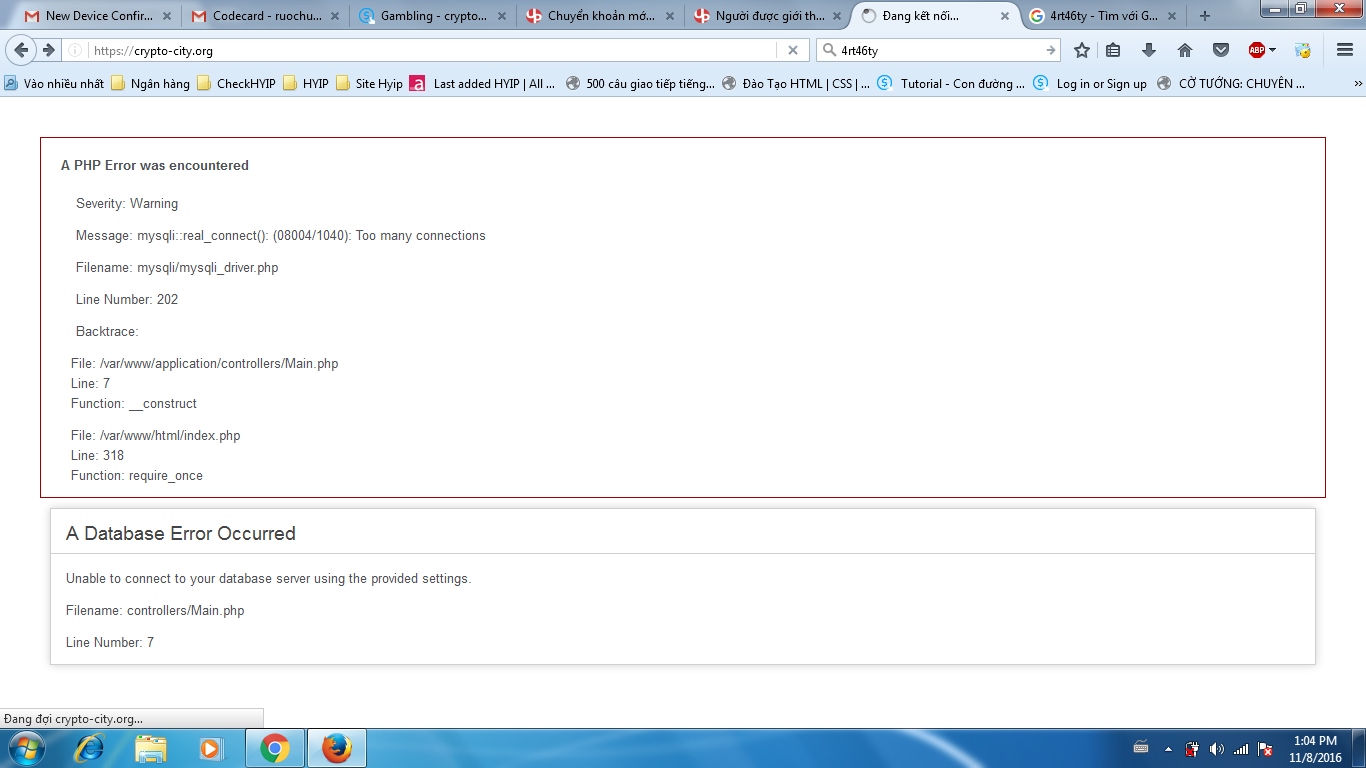The image size is (1366, 768).
Task: Close the Người được giới th... tab
Action: click(837, 16)
